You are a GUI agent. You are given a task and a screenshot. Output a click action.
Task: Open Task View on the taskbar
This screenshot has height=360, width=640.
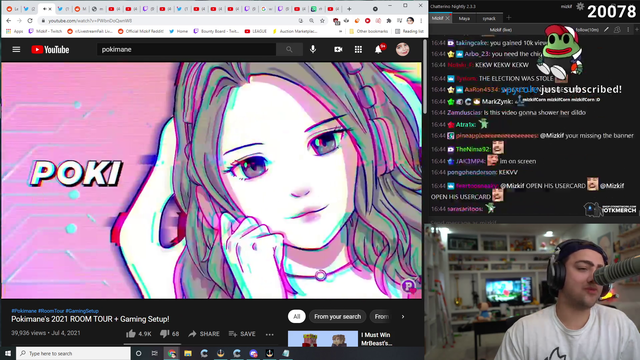point(154,353)
